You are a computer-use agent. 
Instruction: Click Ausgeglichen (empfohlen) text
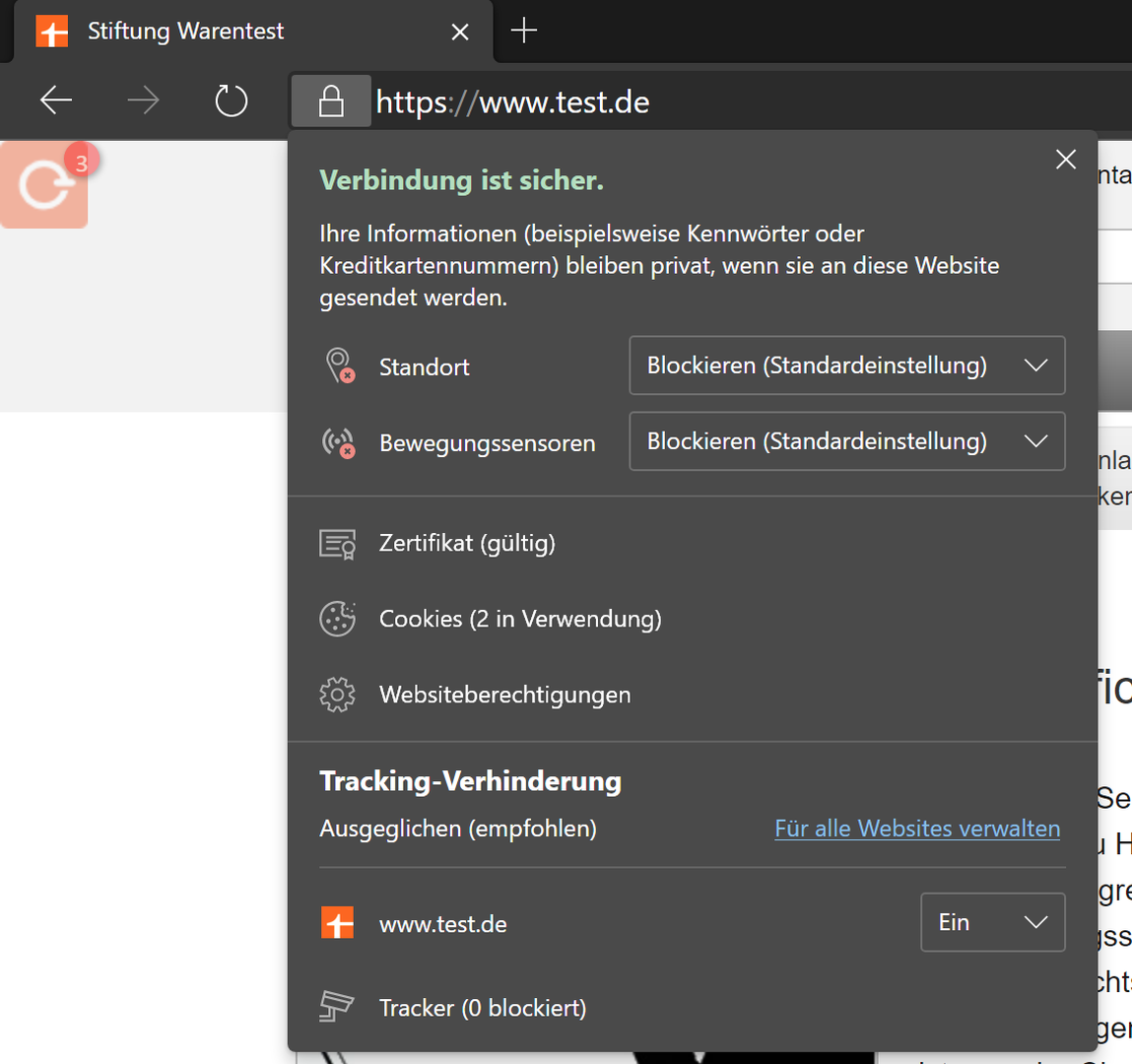tap(458, 829)
